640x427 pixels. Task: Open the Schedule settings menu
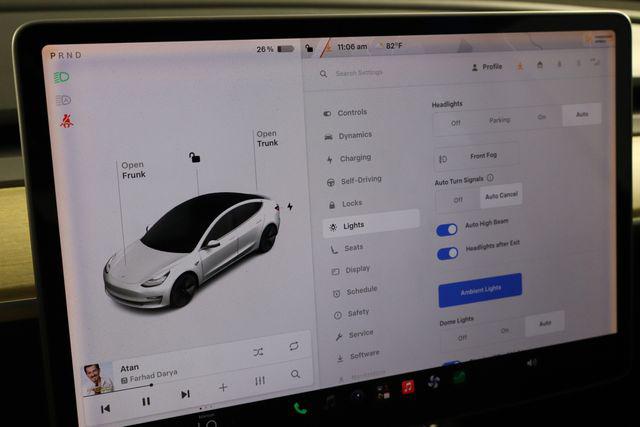pos(355,291)
